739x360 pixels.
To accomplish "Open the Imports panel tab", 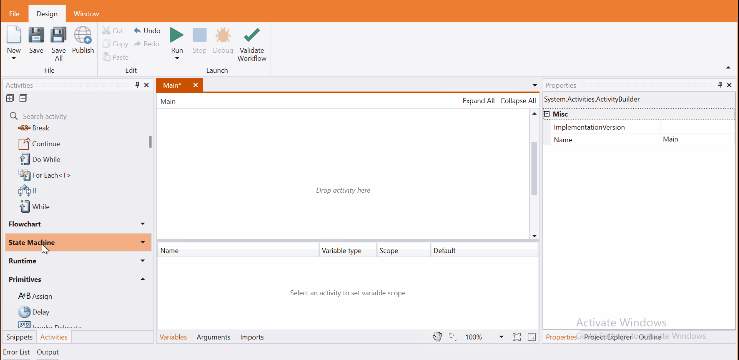I will (x=252, y=337).
